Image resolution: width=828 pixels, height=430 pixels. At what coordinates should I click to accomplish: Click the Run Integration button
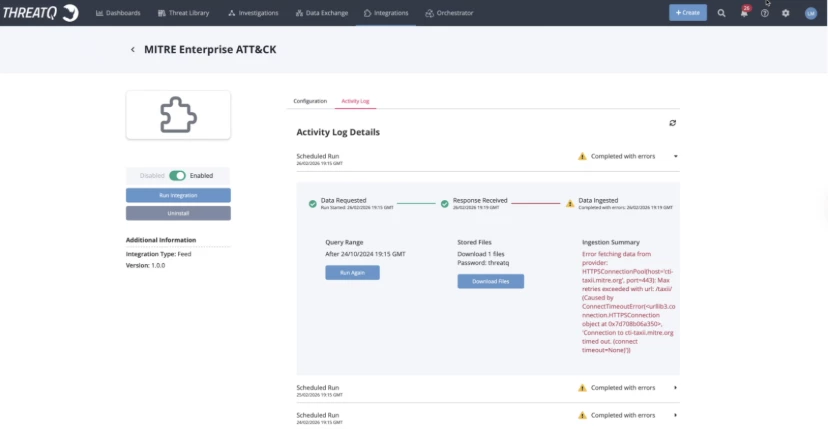178,195
